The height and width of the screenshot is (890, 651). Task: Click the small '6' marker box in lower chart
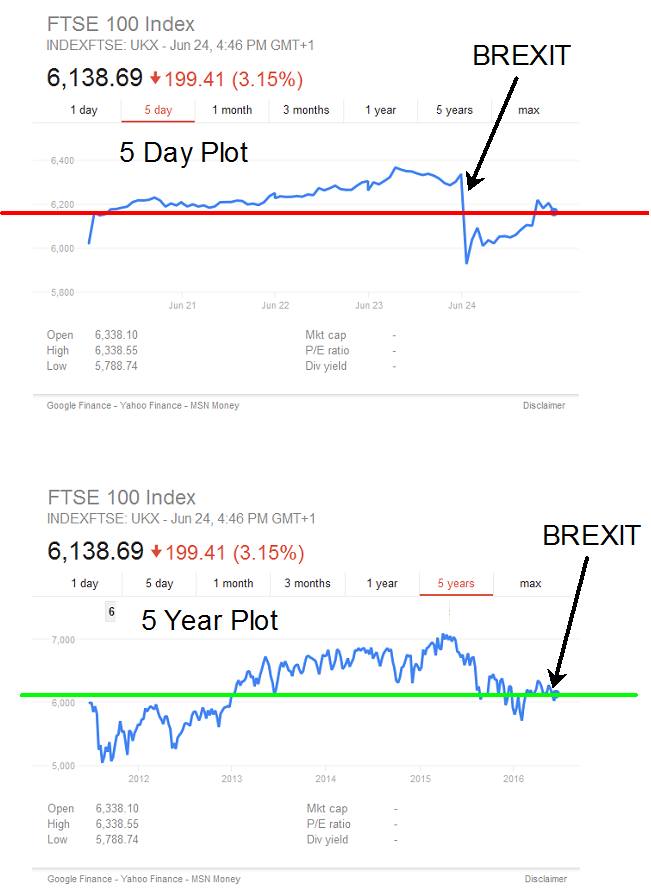(111, 612)
